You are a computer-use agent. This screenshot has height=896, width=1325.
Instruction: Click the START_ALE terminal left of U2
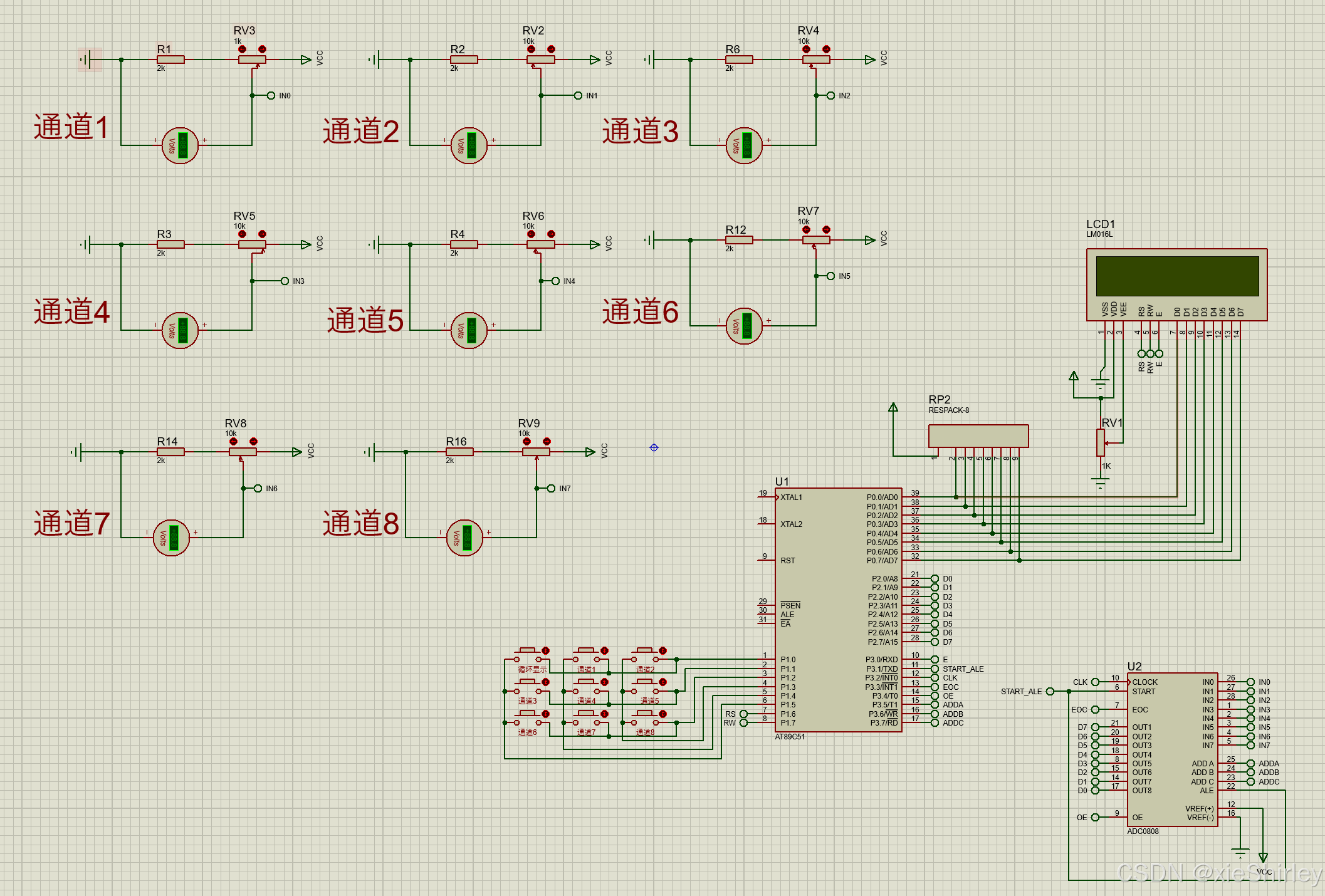tap(1050, 691)
